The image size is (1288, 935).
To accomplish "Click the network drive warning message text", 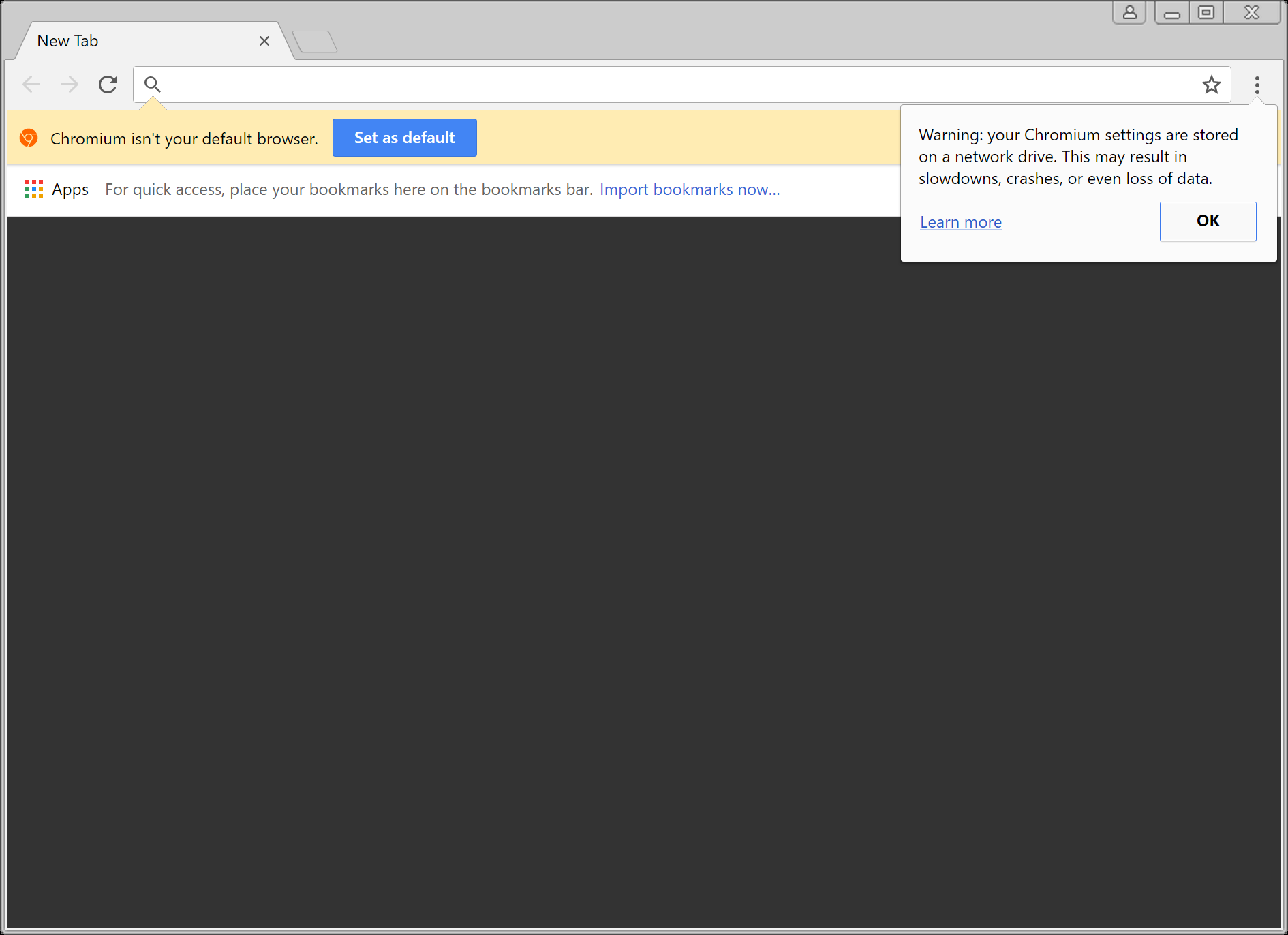I will click(x=1078, y=157).
